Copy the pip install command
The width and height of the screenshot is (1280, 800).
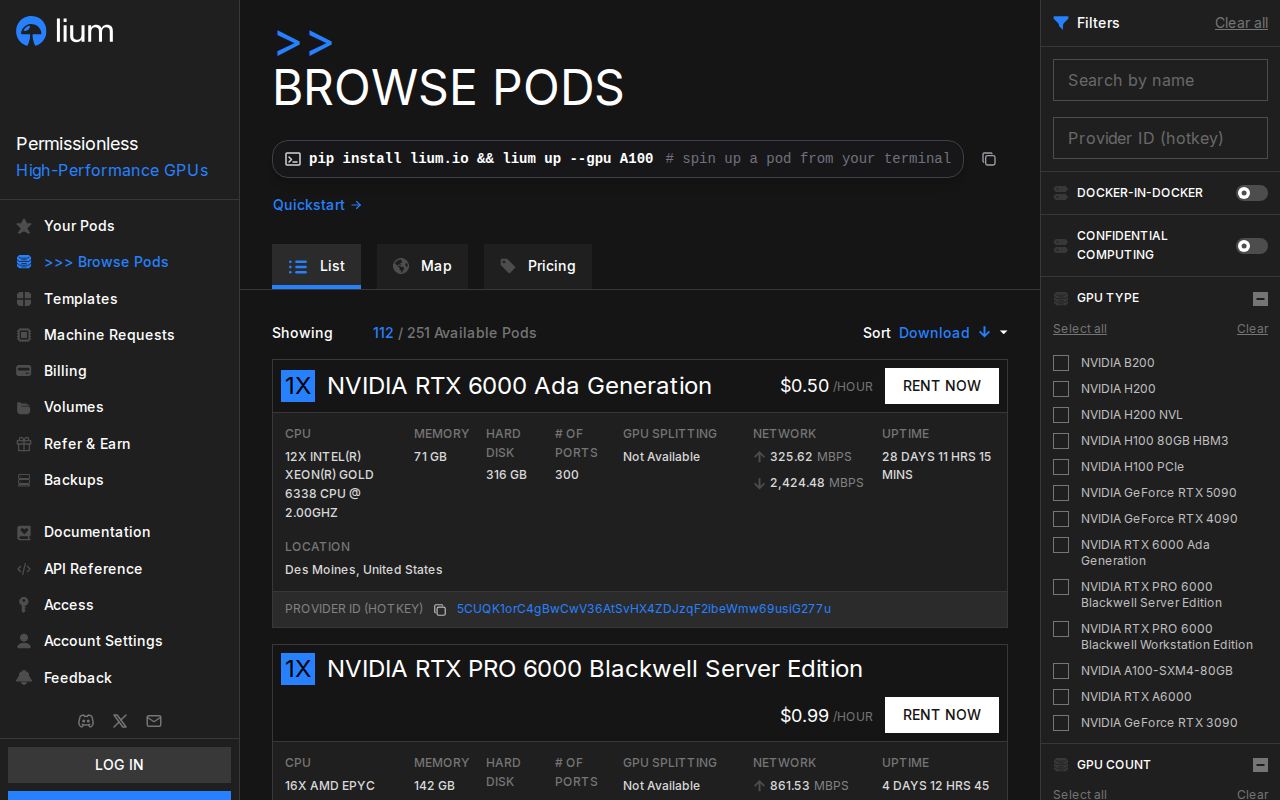click(x=989, y=159)
